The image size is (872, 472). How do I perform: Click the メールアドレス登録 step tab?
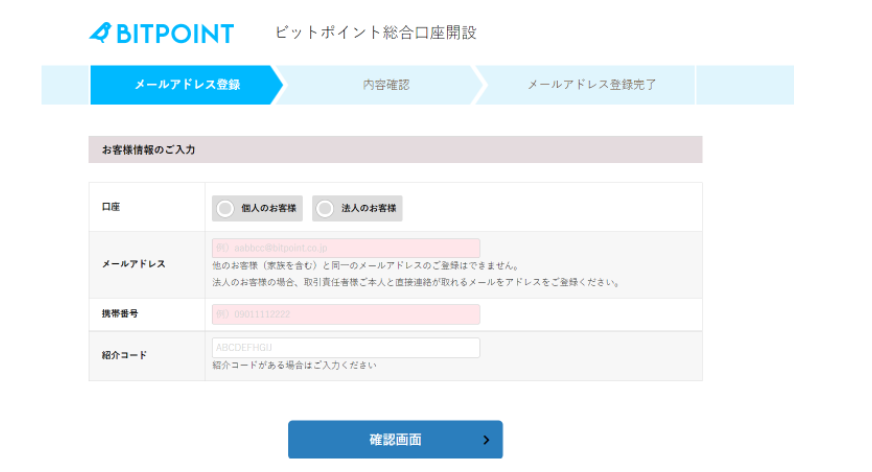click(187, 85)
